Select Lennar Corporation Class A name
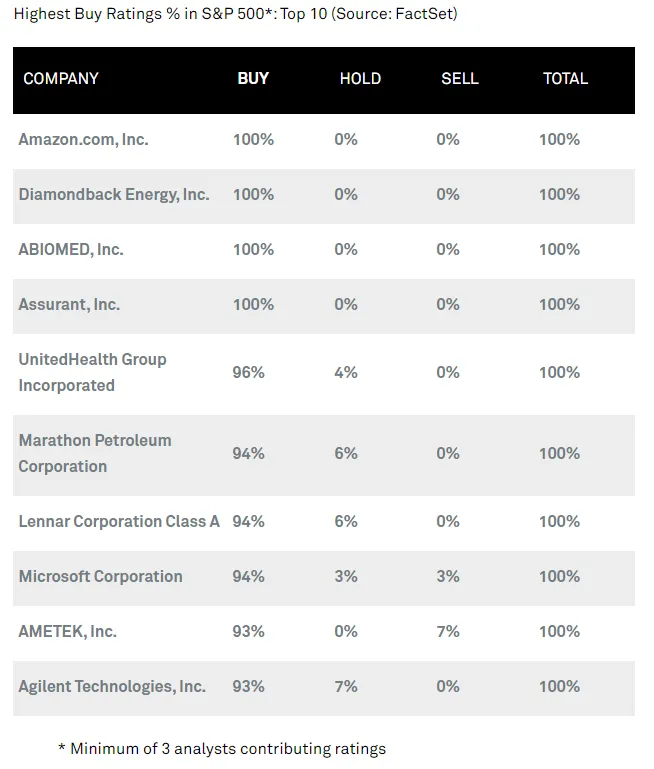 (x=119, y=521)
